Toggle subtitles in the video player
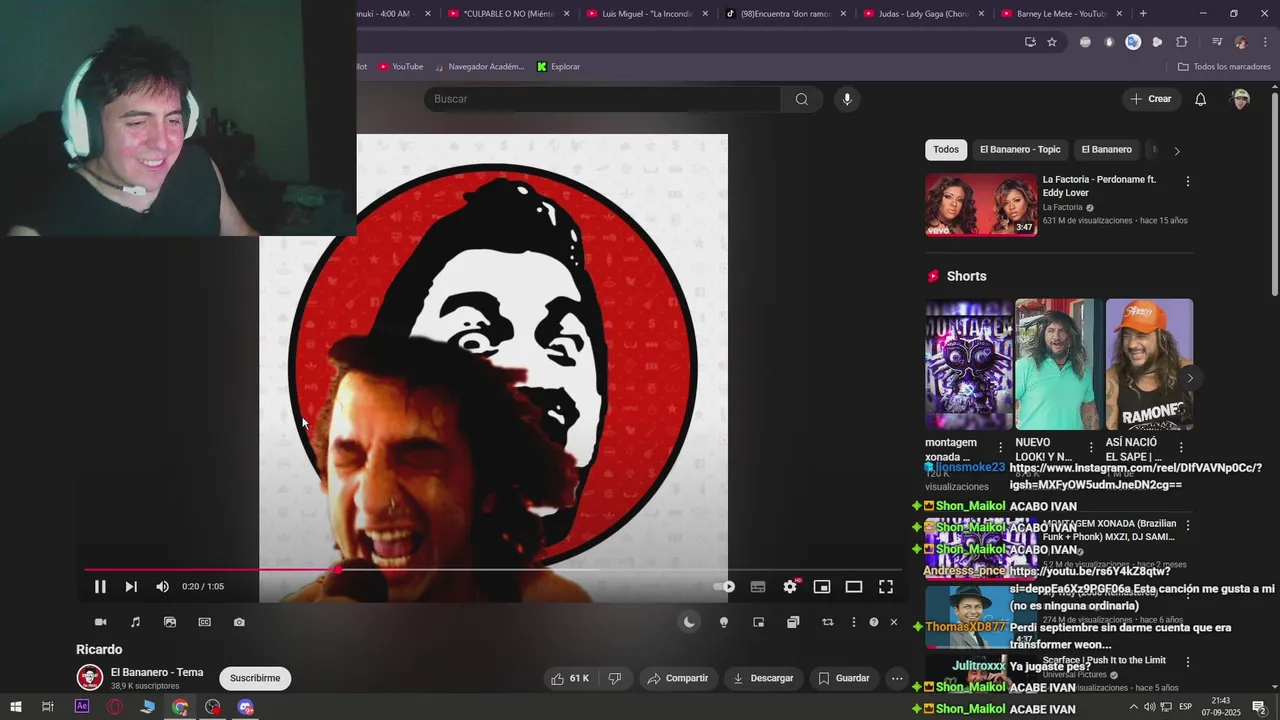 click(x=758, y=587)
